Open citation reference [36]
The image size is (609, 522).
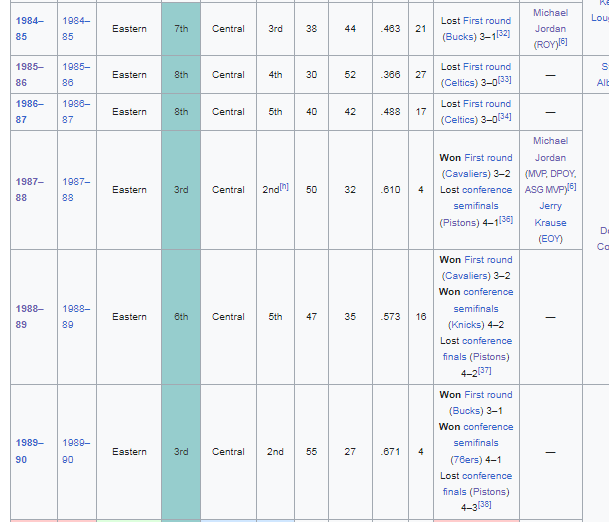click(x=506, y=219)
